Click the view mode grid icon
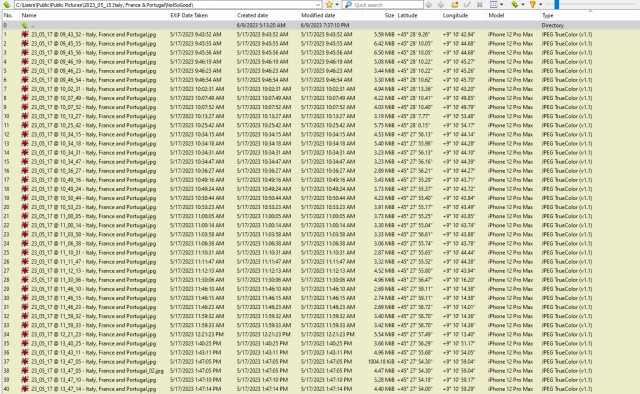640x394 pixels. [x=493, y=5]
